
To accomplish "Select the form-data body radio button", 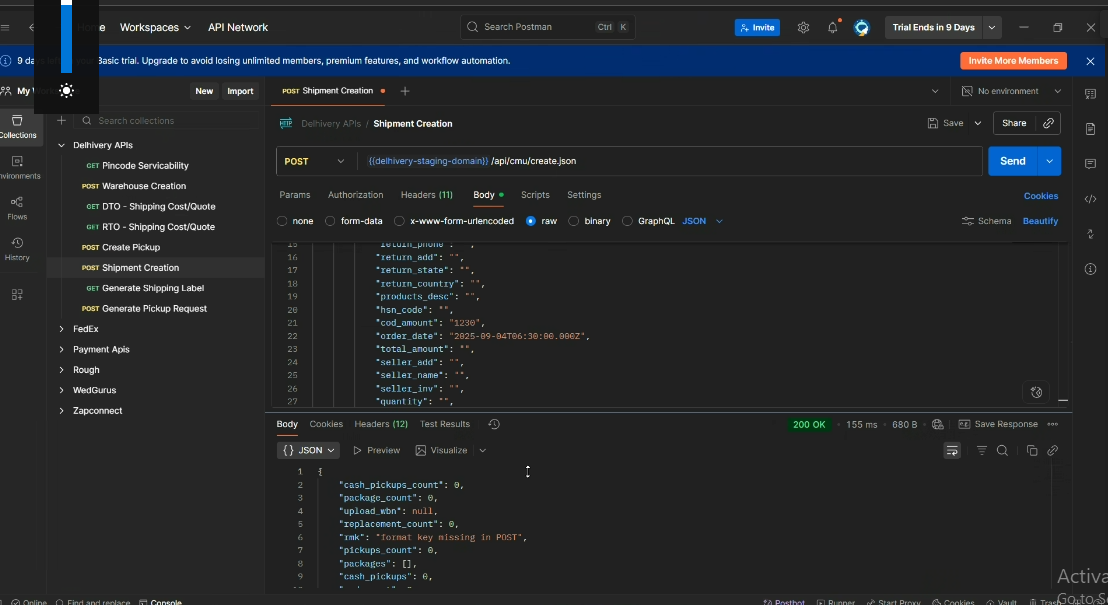I will pyautogui.click(x=331, y=221).
